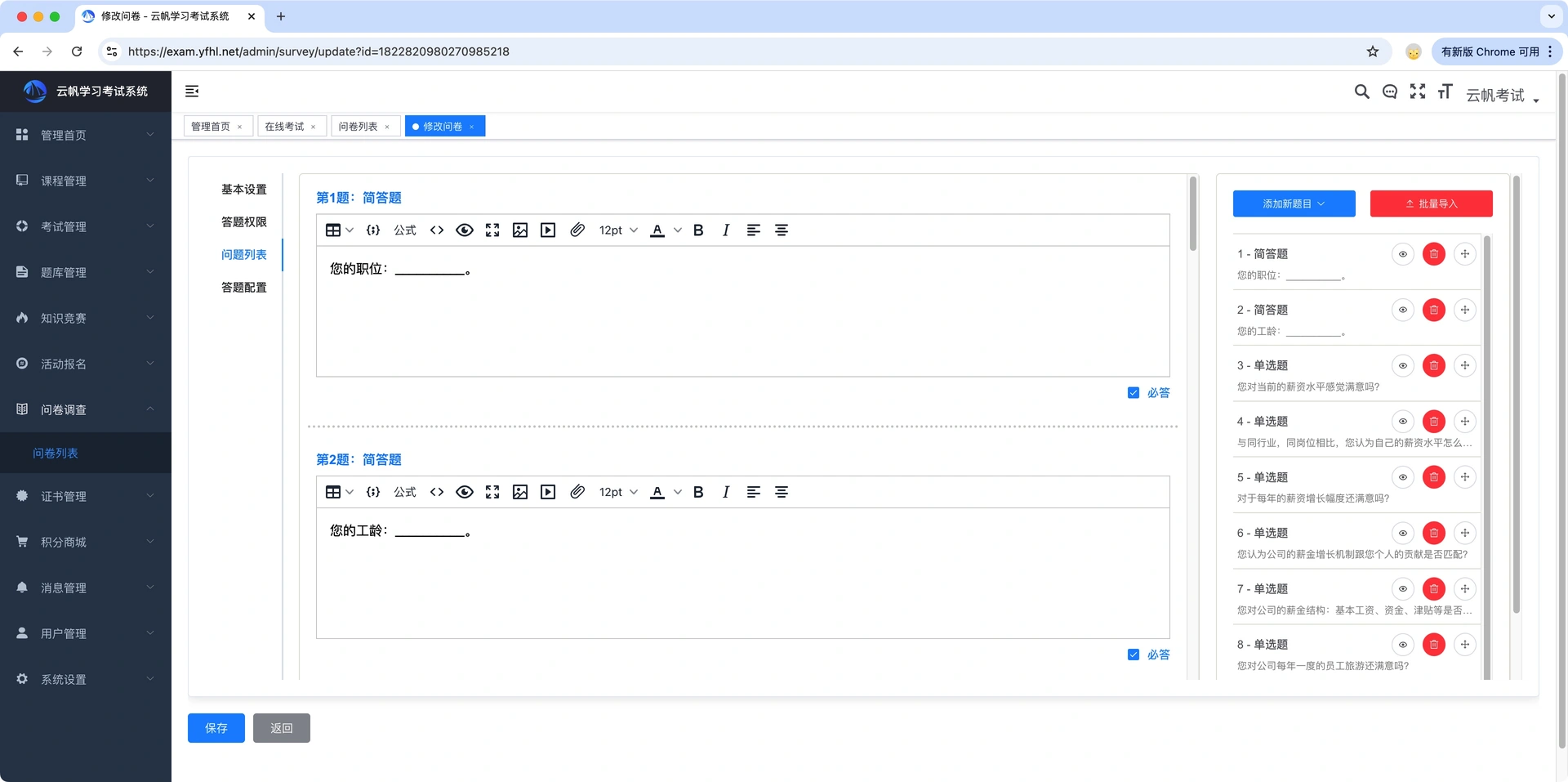This screenshot has width=1568, height=782.
Task: Select 答题配置 section
Action: point(244,288)
